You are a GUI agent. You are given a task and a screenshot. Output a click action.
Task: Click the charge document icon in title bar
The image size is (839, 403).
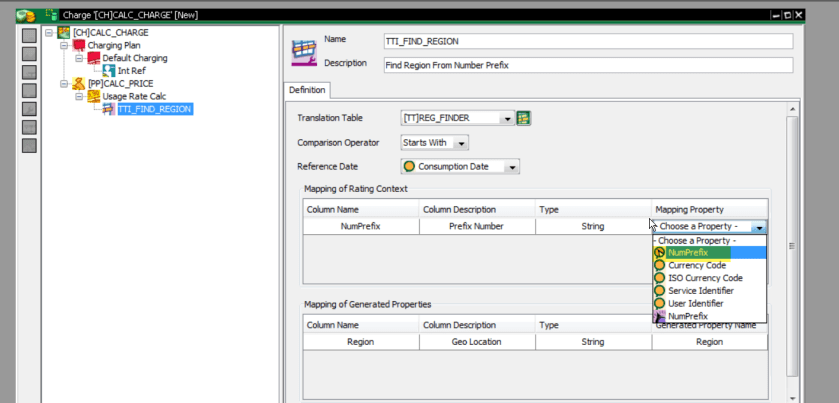tap(52, 15)
